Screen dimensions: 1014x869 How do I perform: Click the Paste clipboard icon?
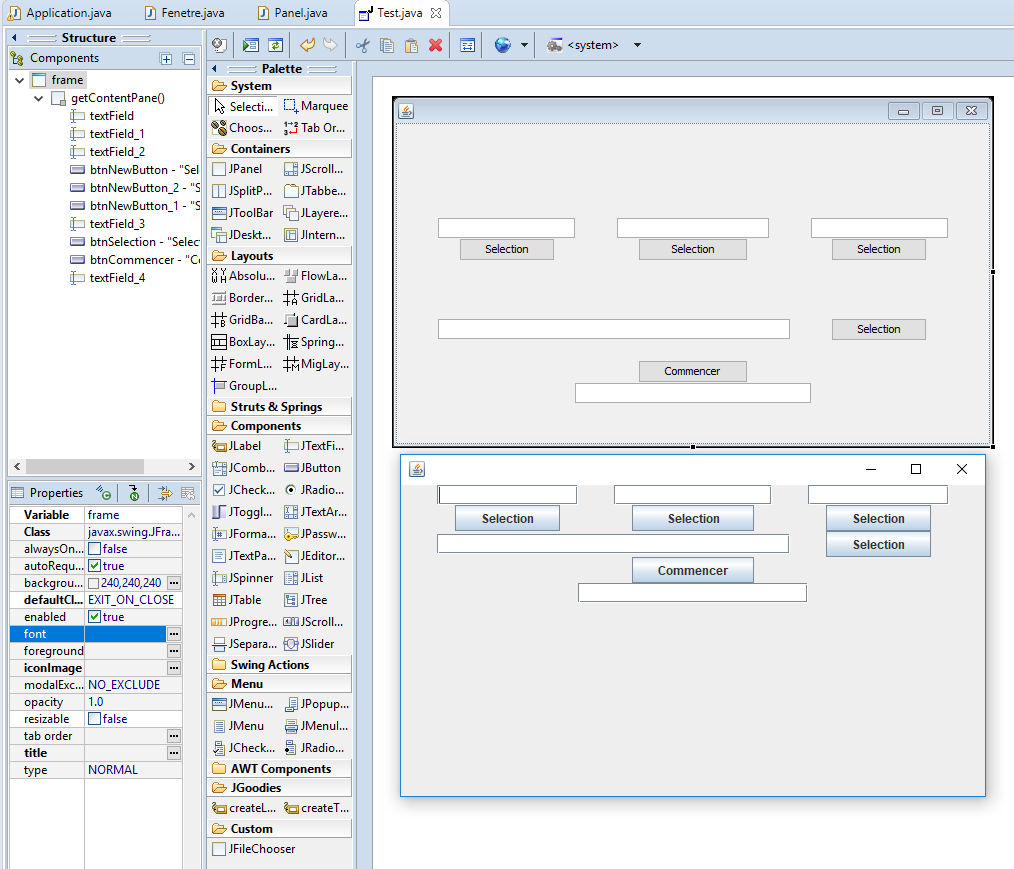tap(410, 46)
